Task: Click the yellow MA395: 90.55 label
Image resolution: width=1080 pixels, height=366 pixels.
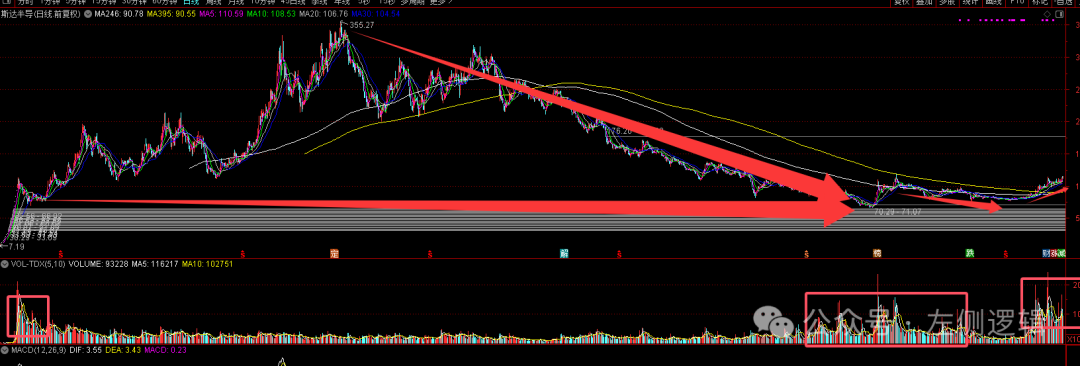Action: (x=171, y=14)
